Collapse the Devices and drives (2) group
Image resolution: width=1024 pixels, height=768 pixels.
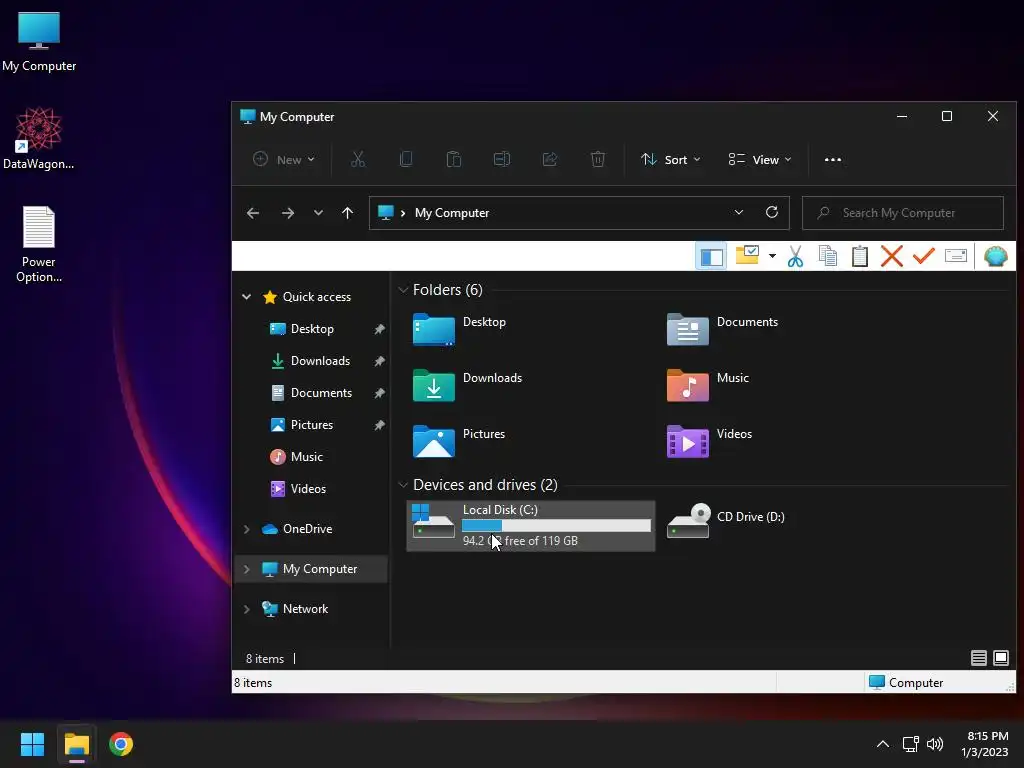click(x=403, y=485)
